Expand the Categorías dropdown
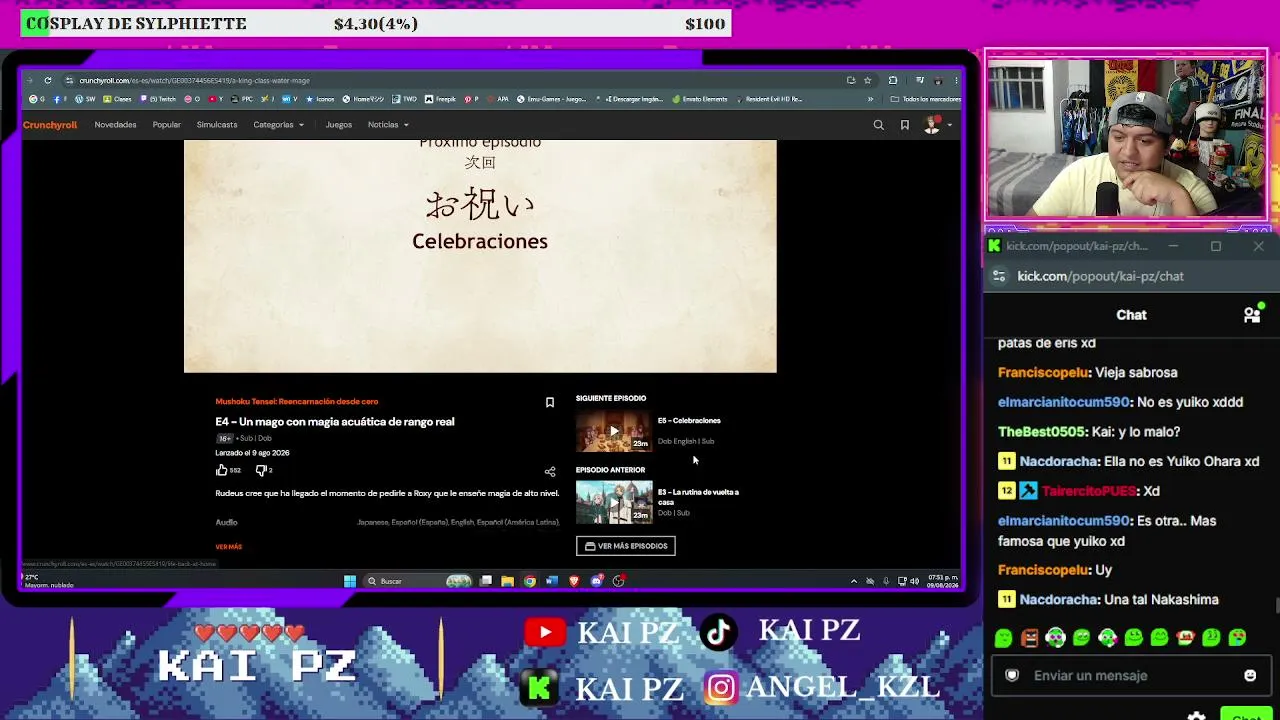Viewport: 1280px width, 720px height. click(x=278, y=125)
